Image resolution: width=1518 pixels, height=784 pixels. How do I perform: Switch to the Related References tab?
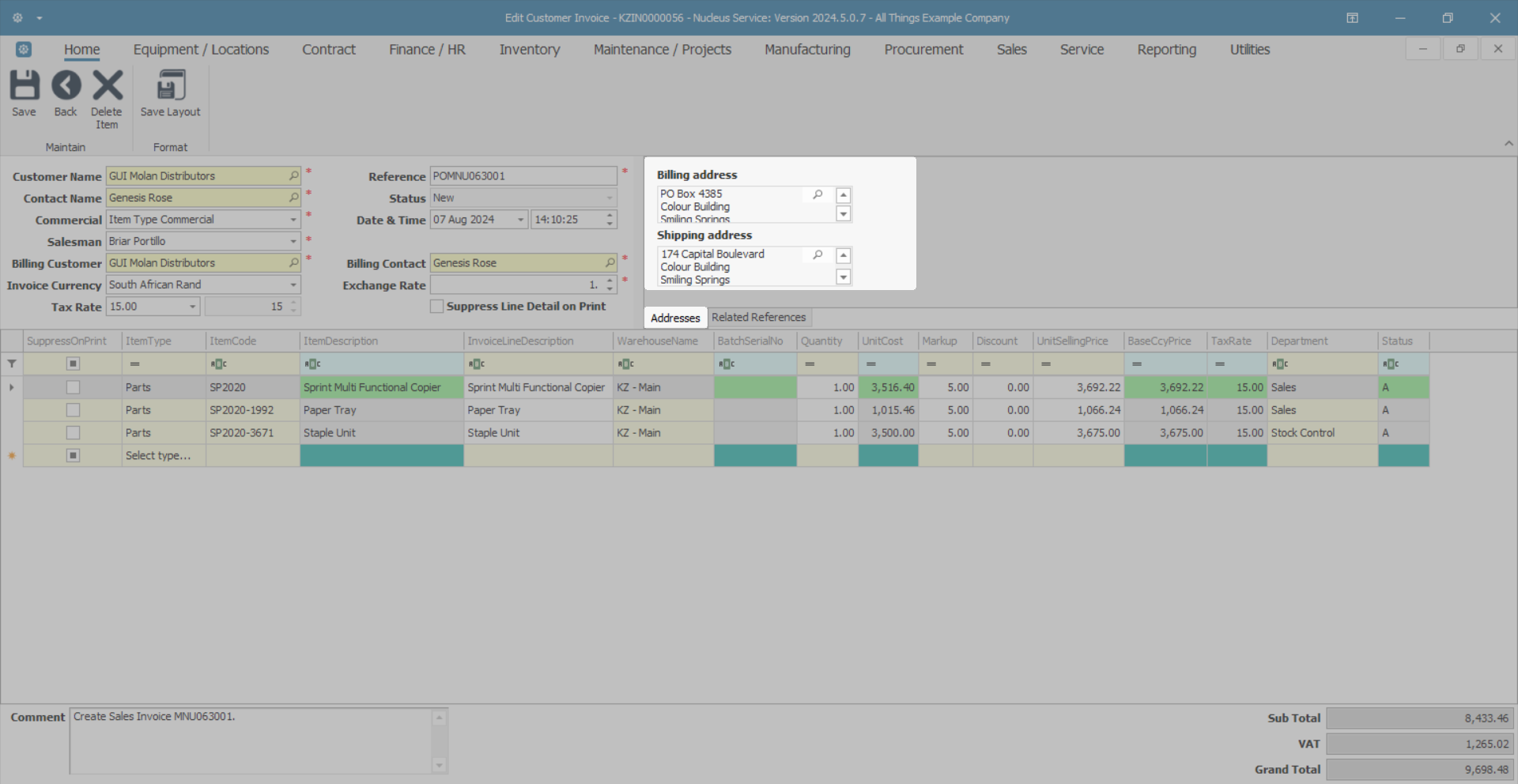pyautogui.click(x=759, y=317)
